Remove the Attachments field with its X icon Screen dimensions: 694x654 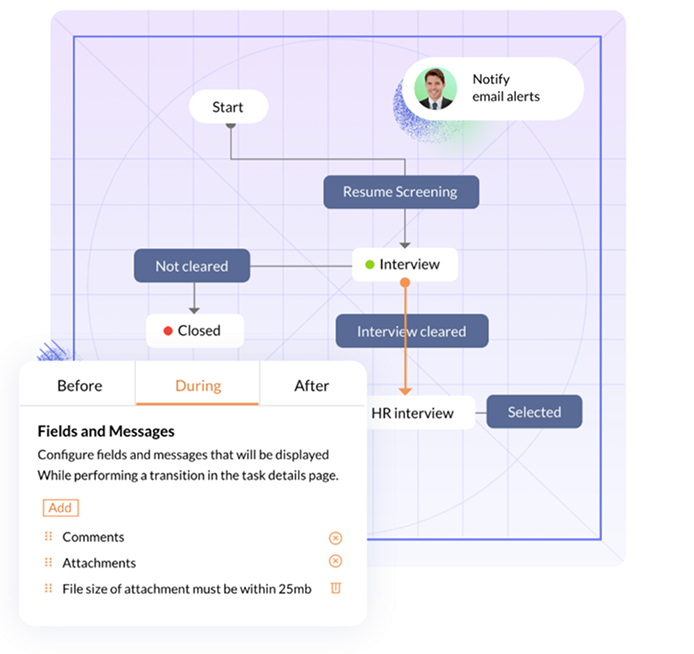click(x=336, y=562)
